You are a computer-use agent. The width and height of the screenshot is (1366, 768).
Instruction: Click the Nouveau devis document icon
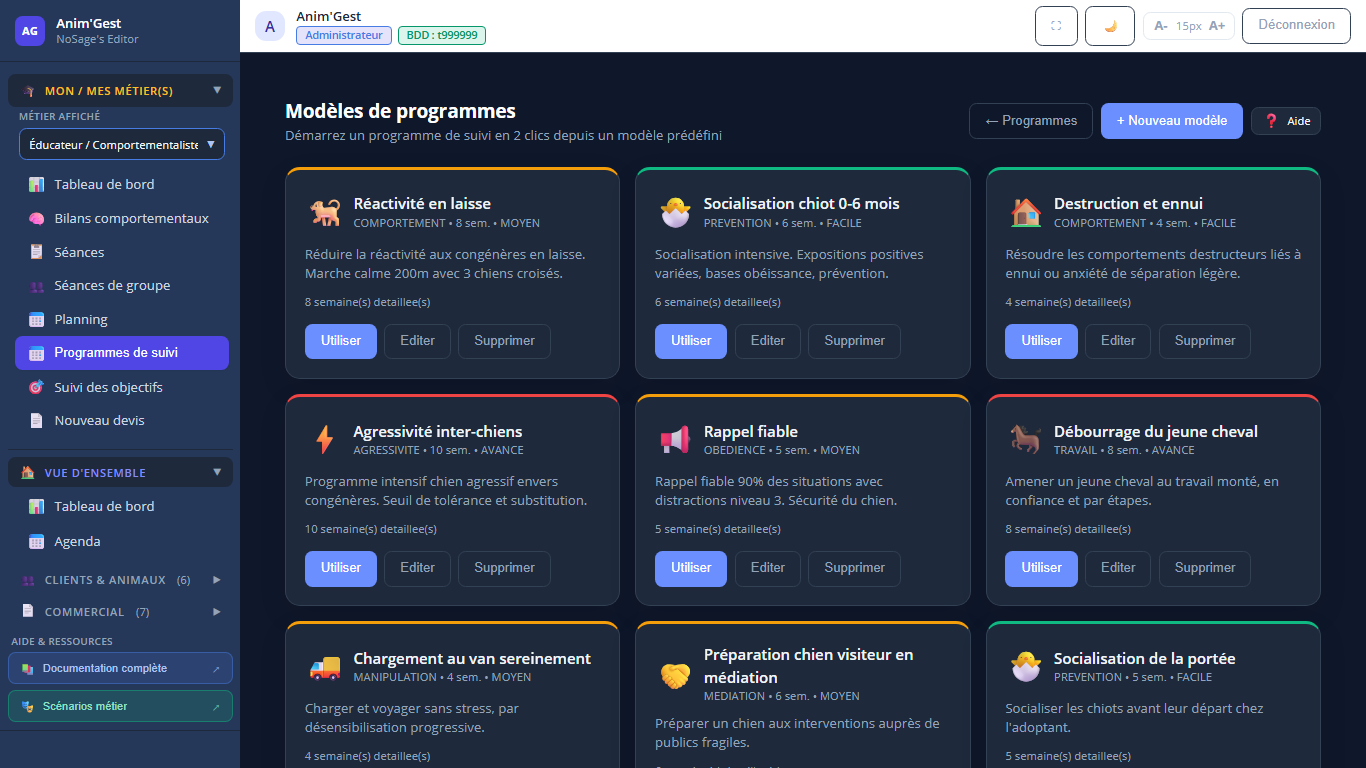pyautogui.click(x=36, y=420)
